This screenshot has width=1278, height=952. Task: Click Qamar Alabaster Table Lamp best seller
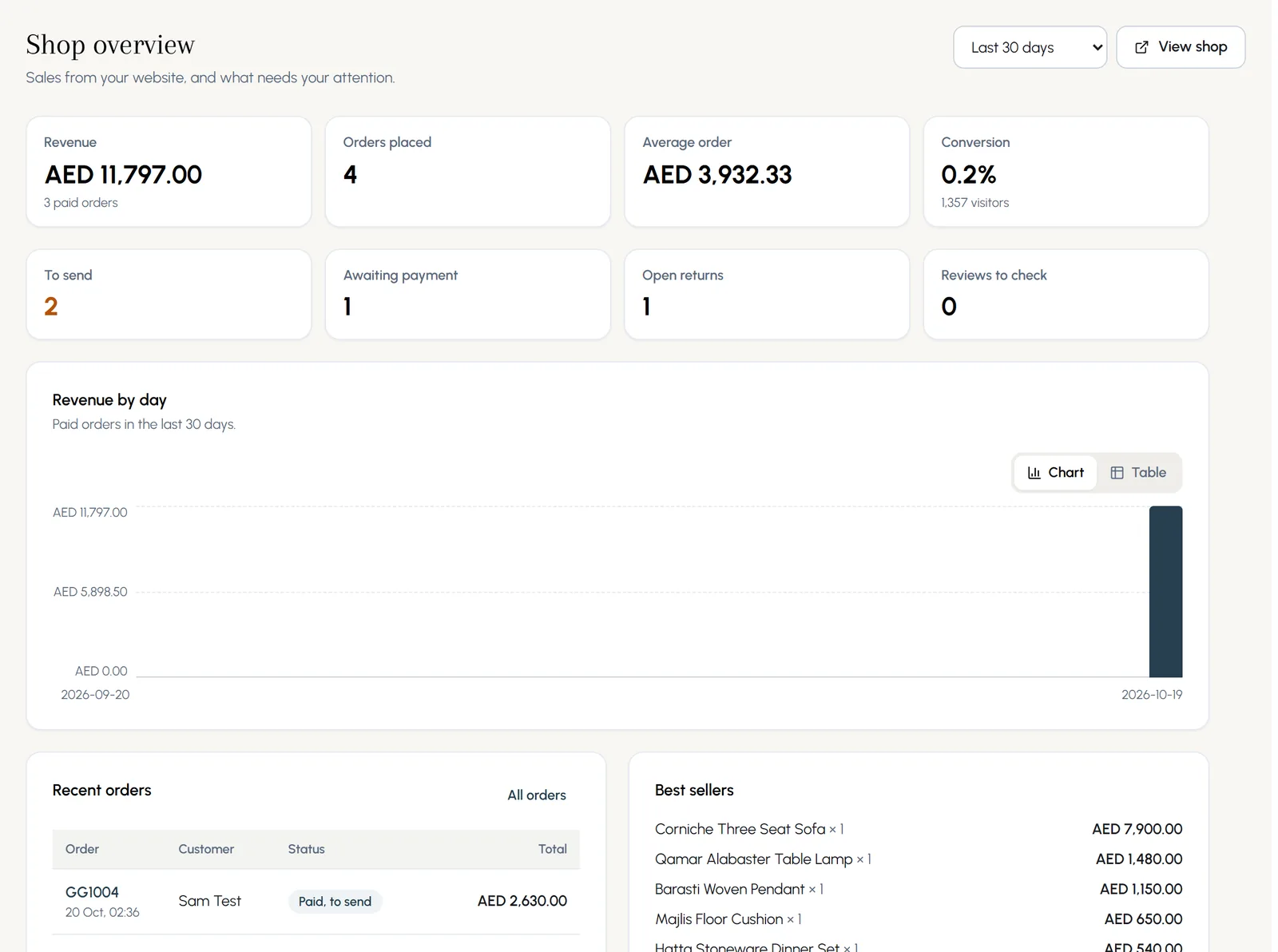(x=763, y=859)
